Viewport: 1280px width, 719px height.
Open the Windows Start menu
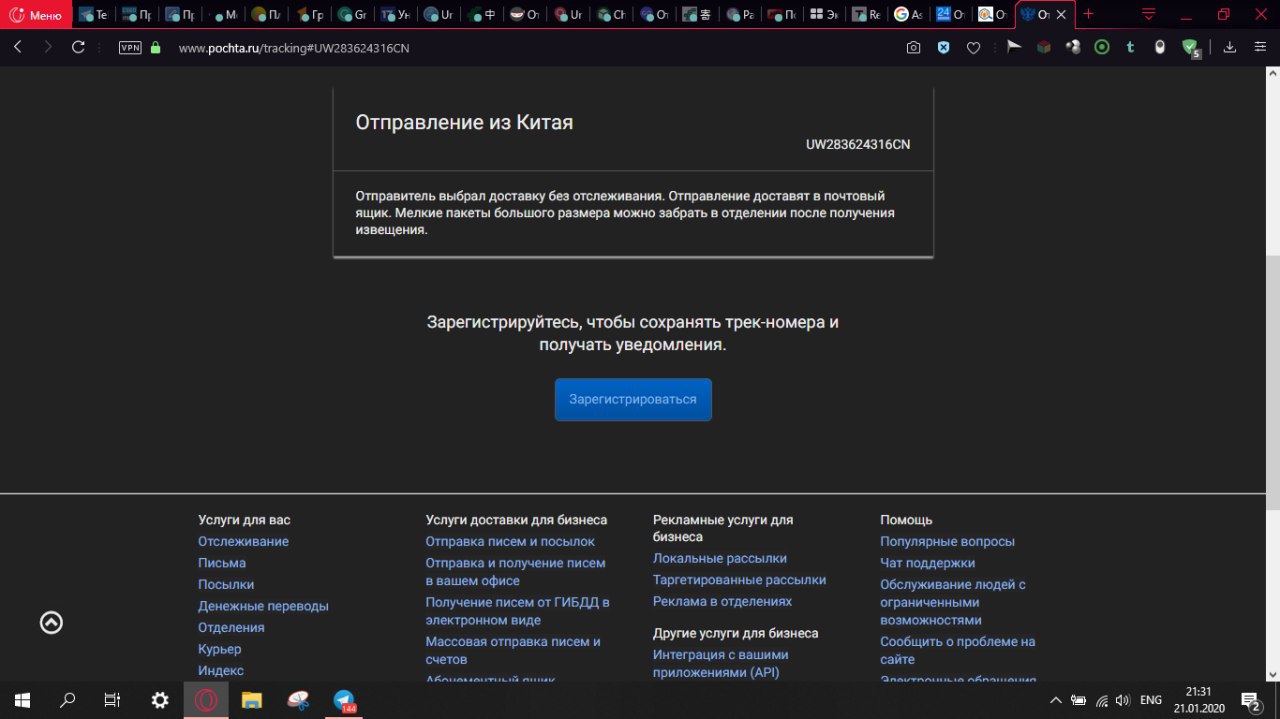(22, 700)
